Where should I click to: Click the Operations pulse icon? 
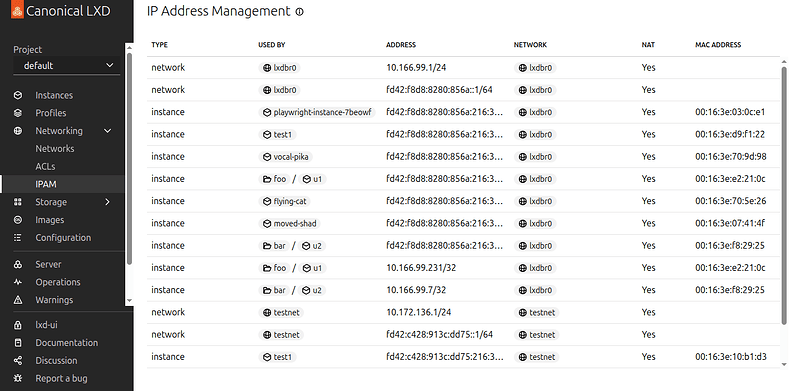pyautogui.click(x=18, y=282)
